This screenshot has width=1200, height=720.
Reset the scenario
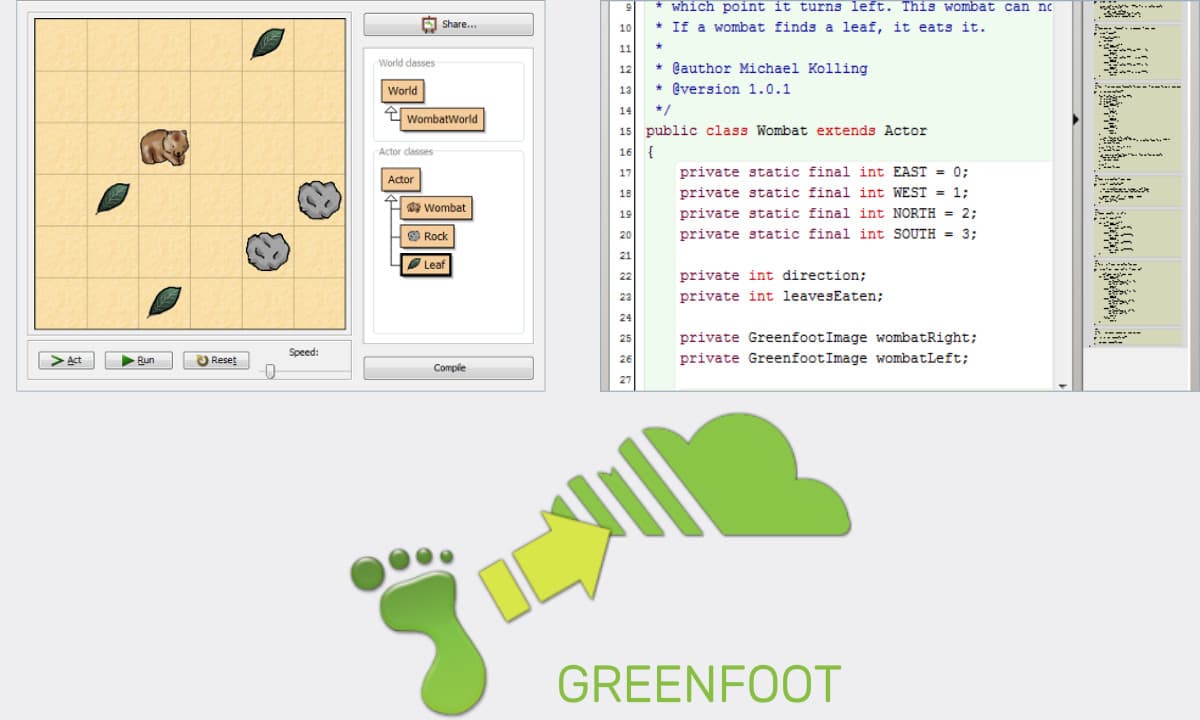pyautogui.click(x=216, y=360)
